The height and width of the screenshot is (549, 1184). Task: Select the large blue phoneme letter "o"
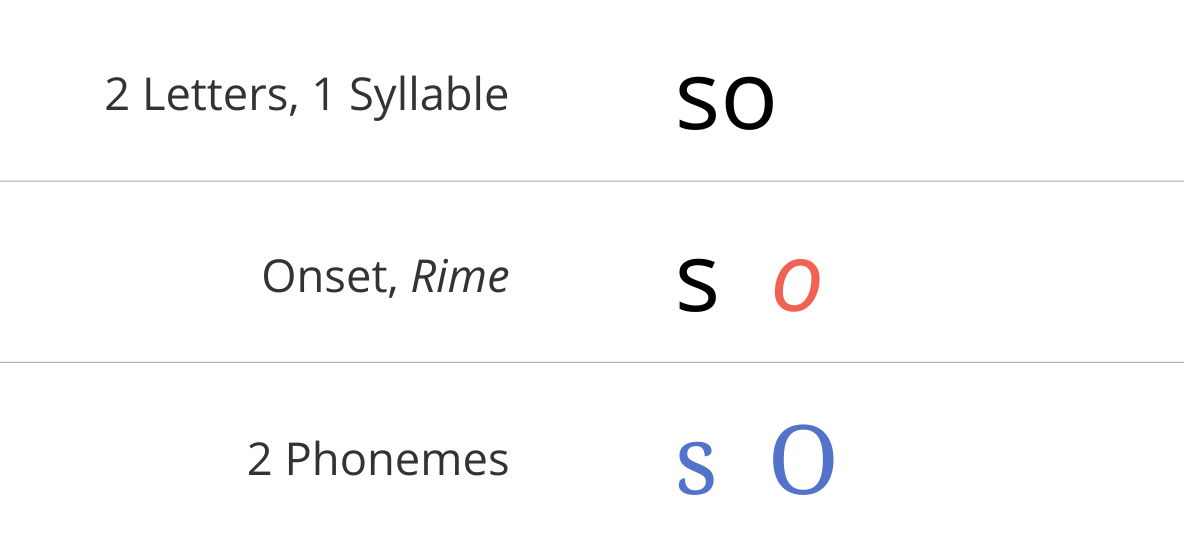[803, 461]
